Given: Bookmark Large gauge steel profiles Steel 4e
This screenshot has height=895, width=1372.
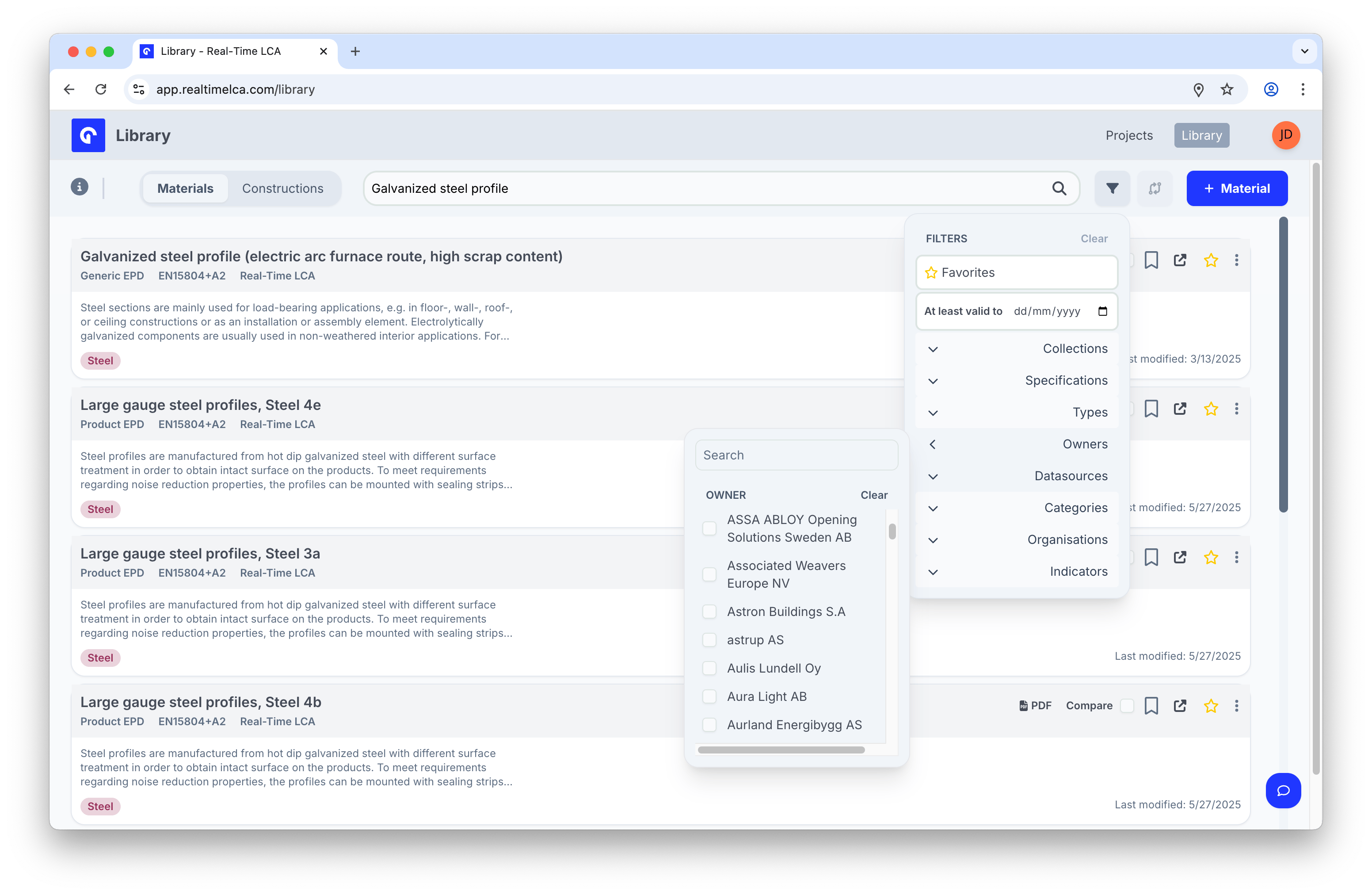Looking at the screenshot, I should [x=1151, y=409].
